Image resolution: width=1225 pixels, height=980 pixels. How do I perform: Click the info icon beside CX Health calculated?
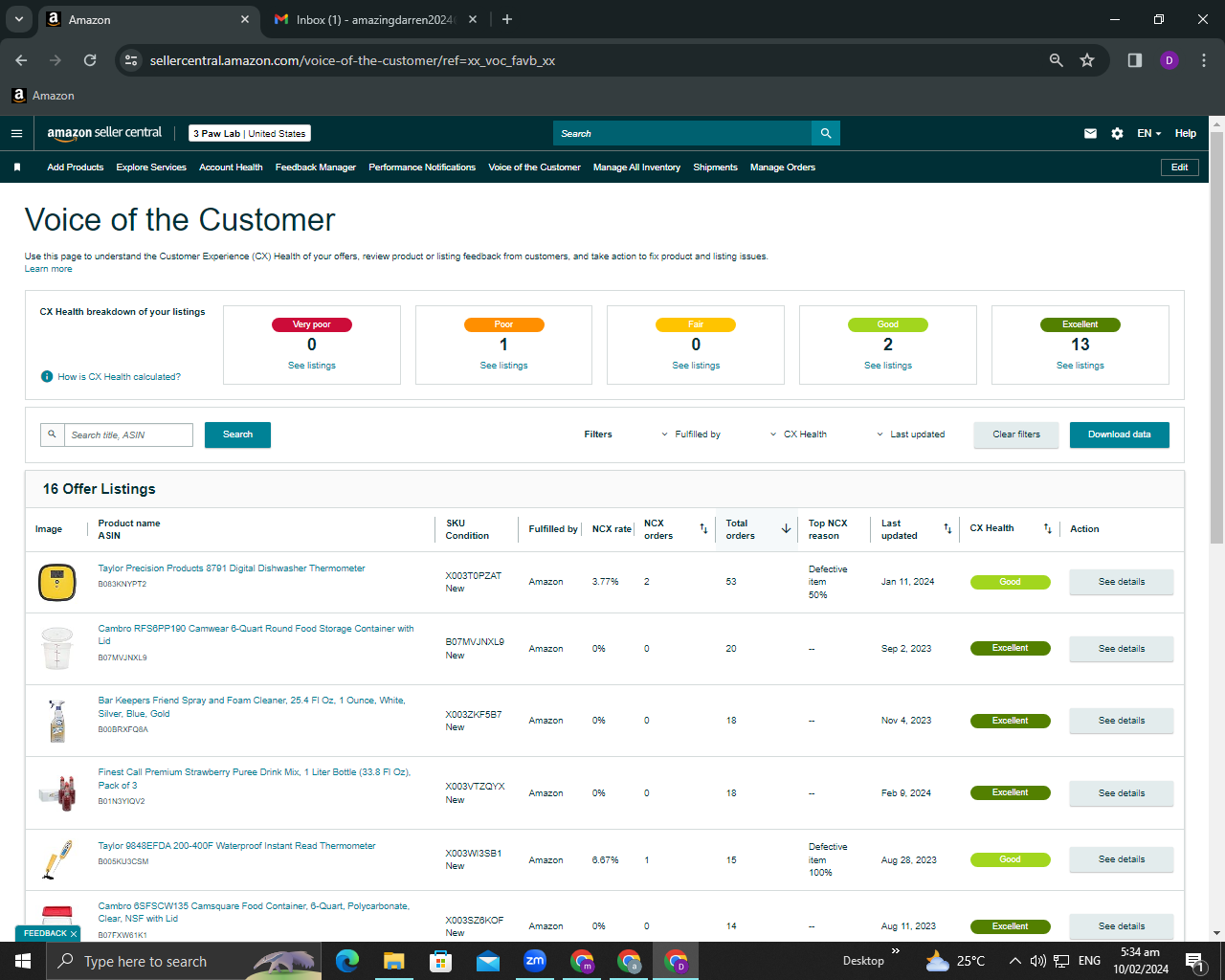click(47, 376)
